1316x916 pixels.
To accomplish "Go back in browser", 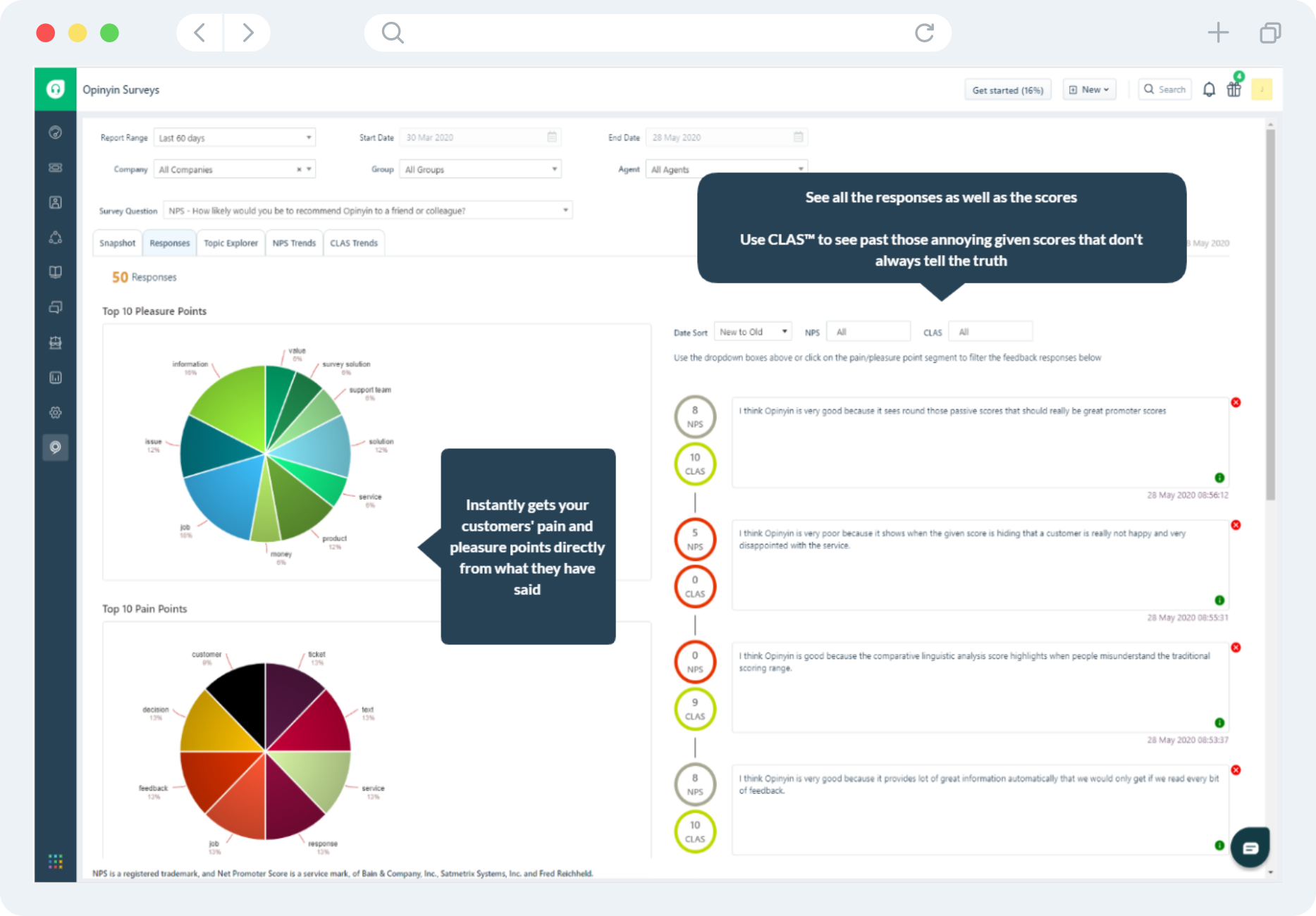I will (x=200, y=32).
